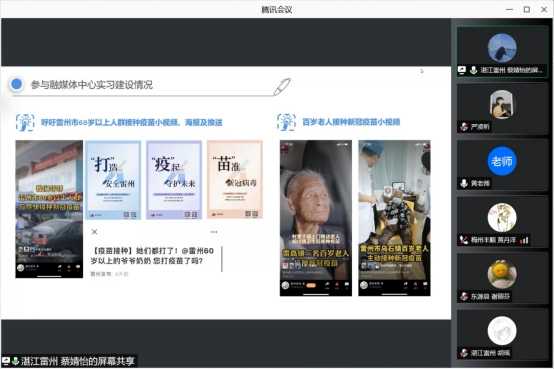Select the blue 老师 avatar
Viewport: 554px width, 369px height.
click(x=502, y=161)
